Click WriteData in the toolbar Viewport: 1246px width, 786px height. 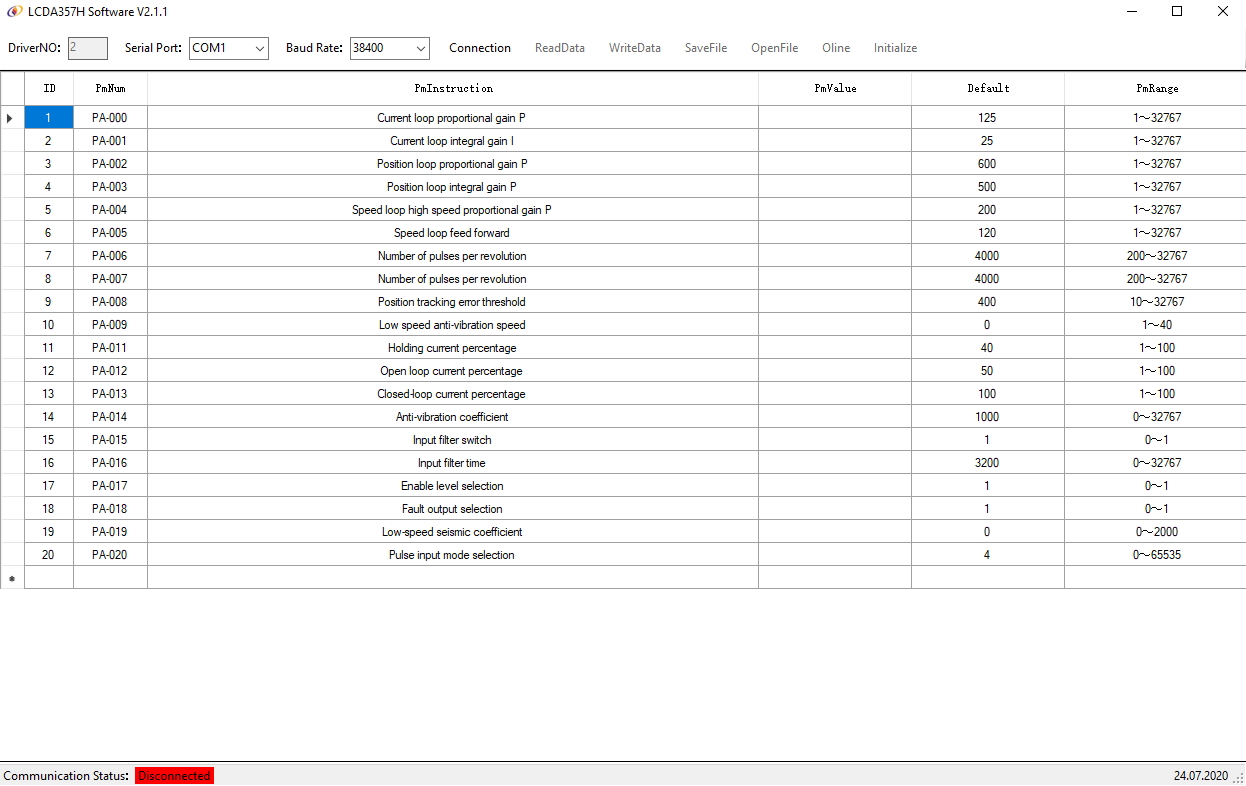coord(635,48)
